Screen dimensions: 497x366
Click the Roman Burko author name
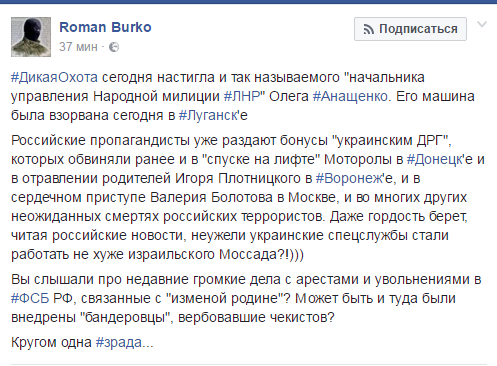[105, 27]
